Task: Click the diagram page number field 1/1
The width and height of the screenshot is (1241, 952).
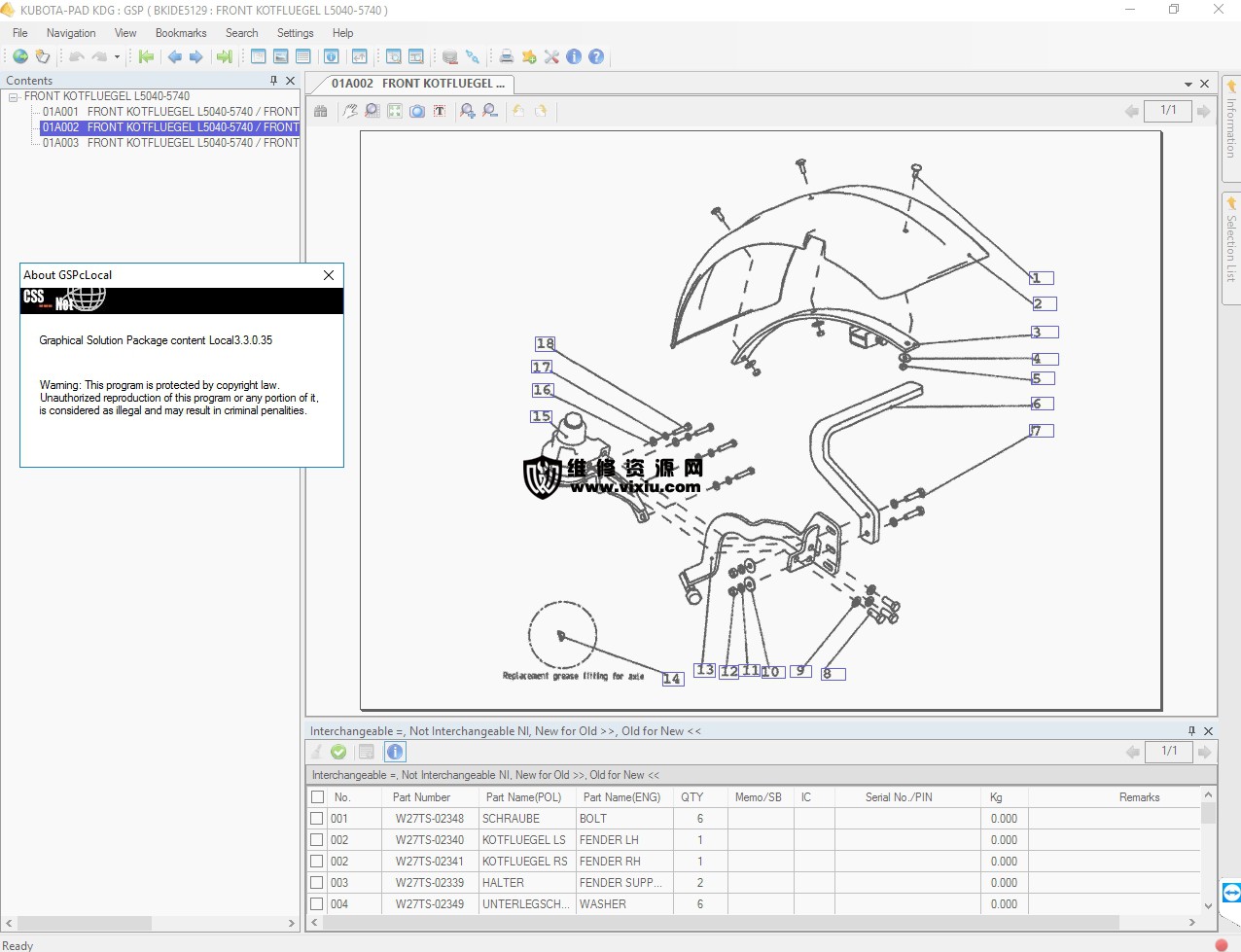Action: click(1168, 111)
